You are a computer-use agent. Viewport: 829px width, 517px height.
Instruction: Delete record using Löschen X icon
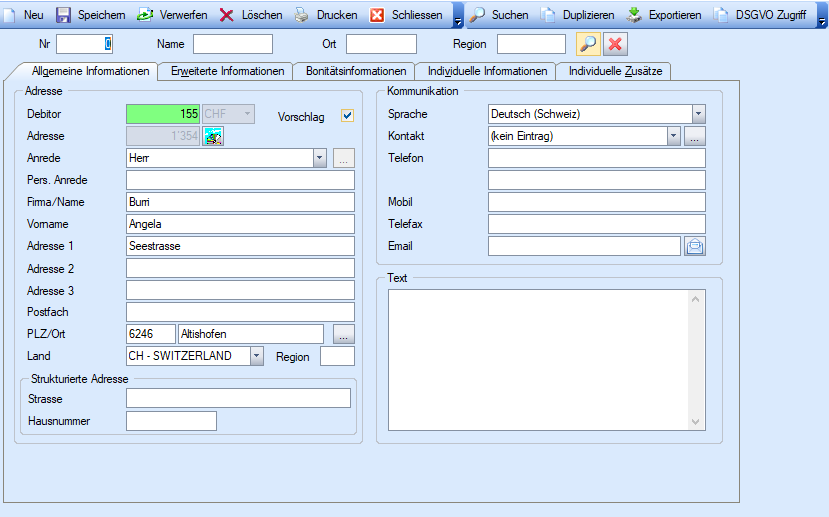click(x=227, y=15)
